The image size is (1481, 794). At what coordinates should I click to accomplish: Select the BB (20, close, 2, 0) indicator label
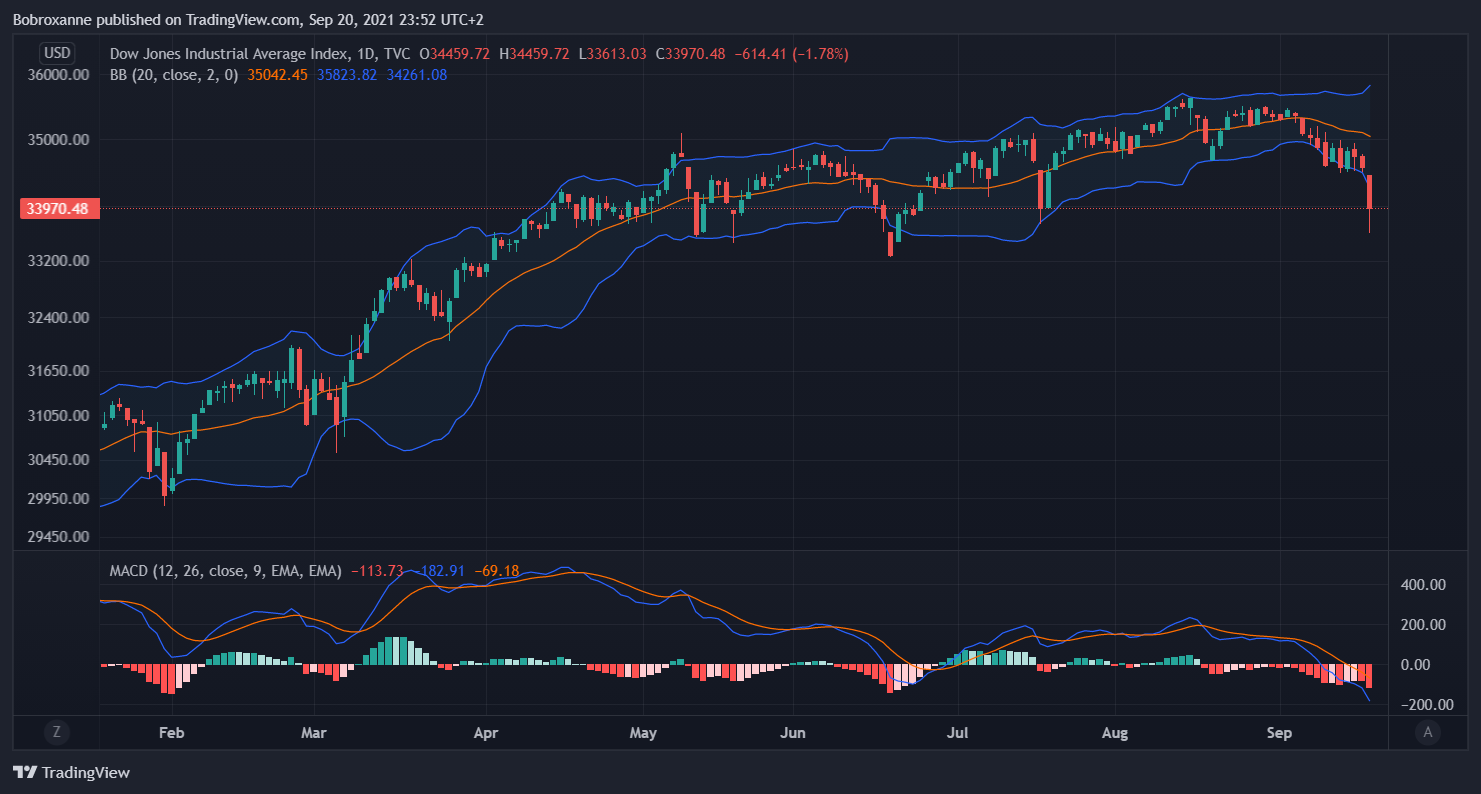point(174,74)
